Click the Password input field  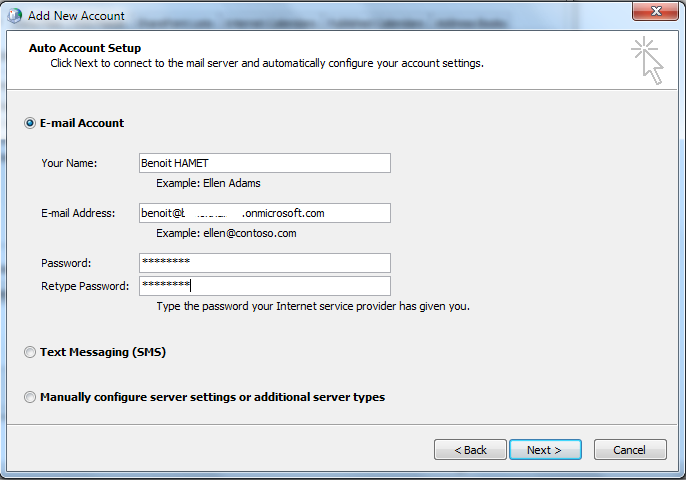point(264,263)
